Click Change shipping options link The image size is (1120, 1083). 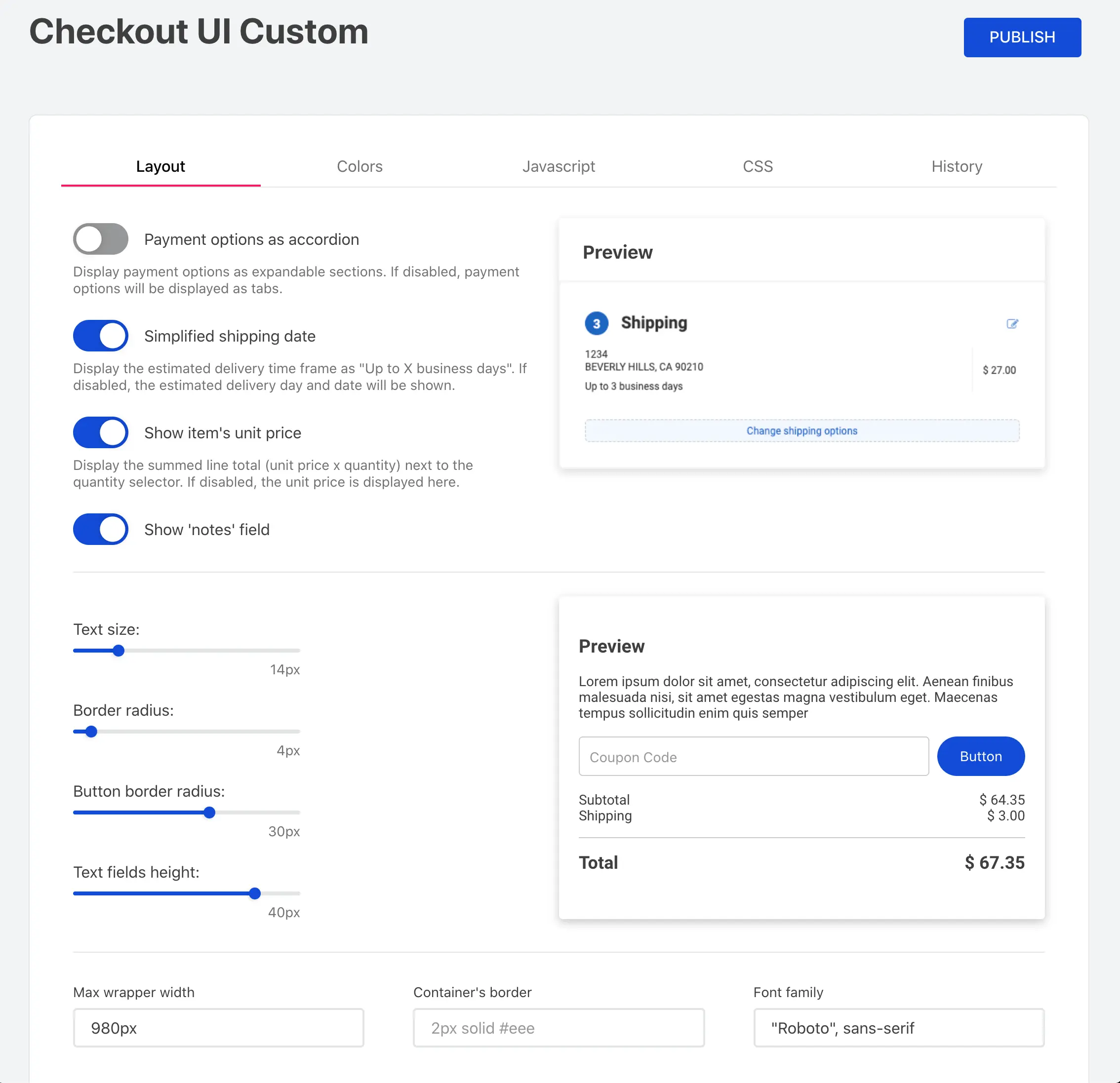801,431
